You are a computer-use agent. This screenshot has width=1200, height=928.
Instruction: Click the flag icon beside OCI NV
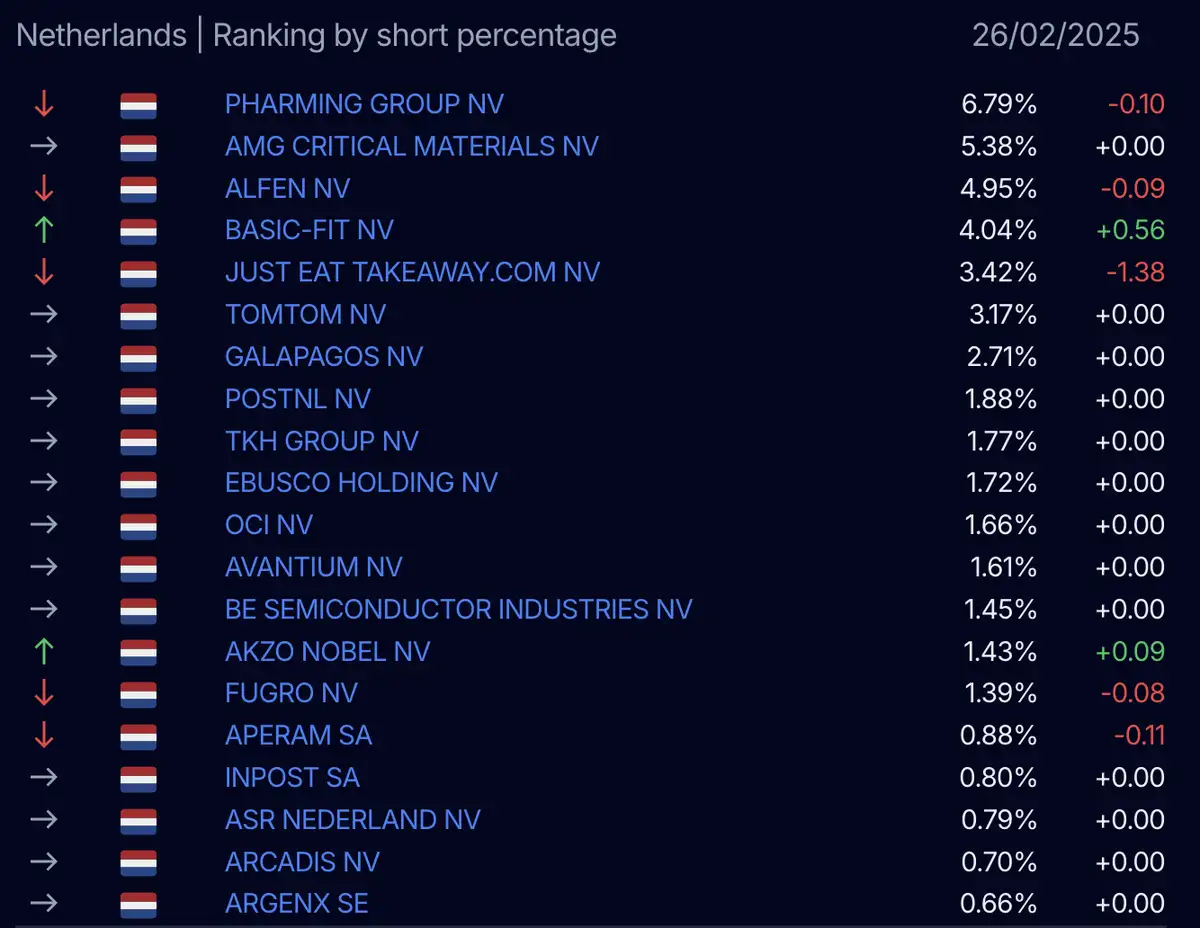[138, 525]
